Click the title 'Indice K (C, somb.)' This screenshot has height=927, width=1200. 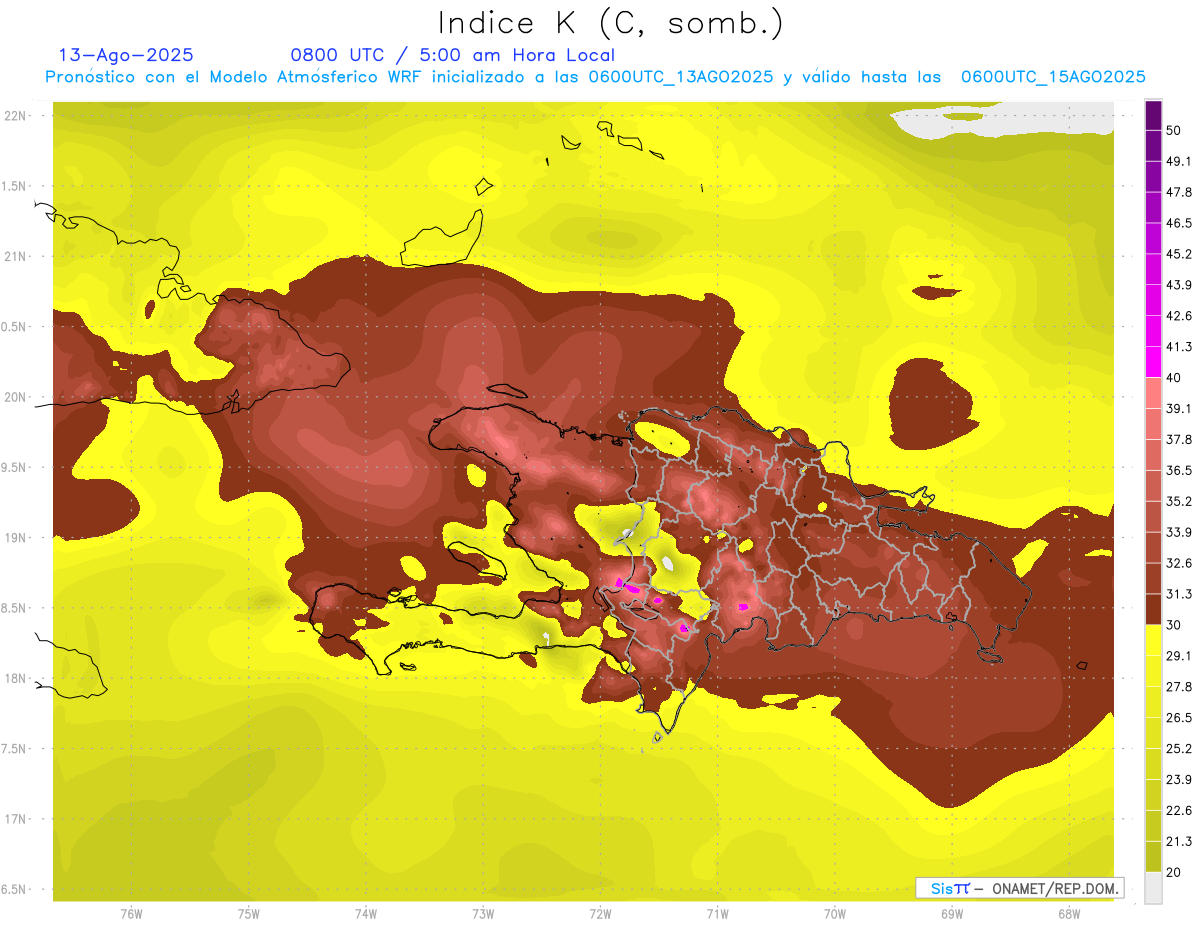(x=611, y=24)
